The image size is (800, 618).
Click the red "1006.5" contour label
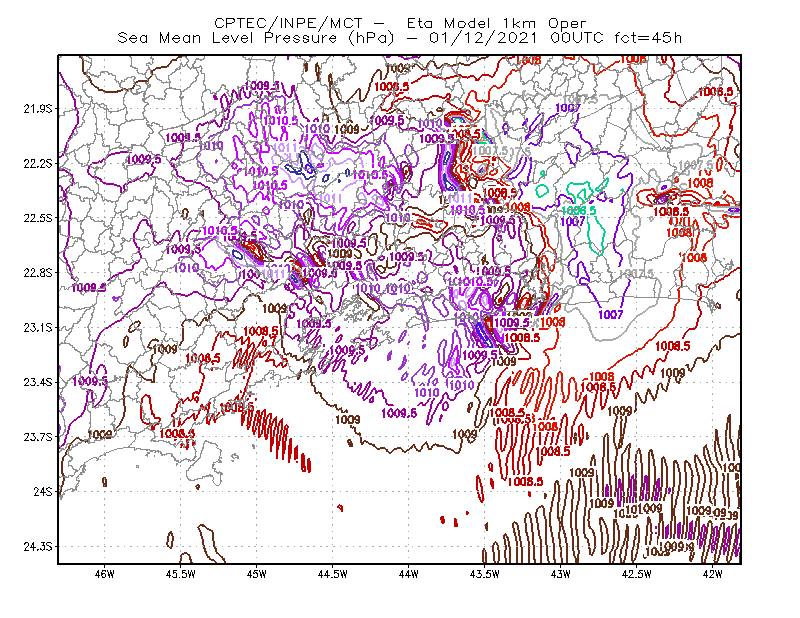(715, 91)
